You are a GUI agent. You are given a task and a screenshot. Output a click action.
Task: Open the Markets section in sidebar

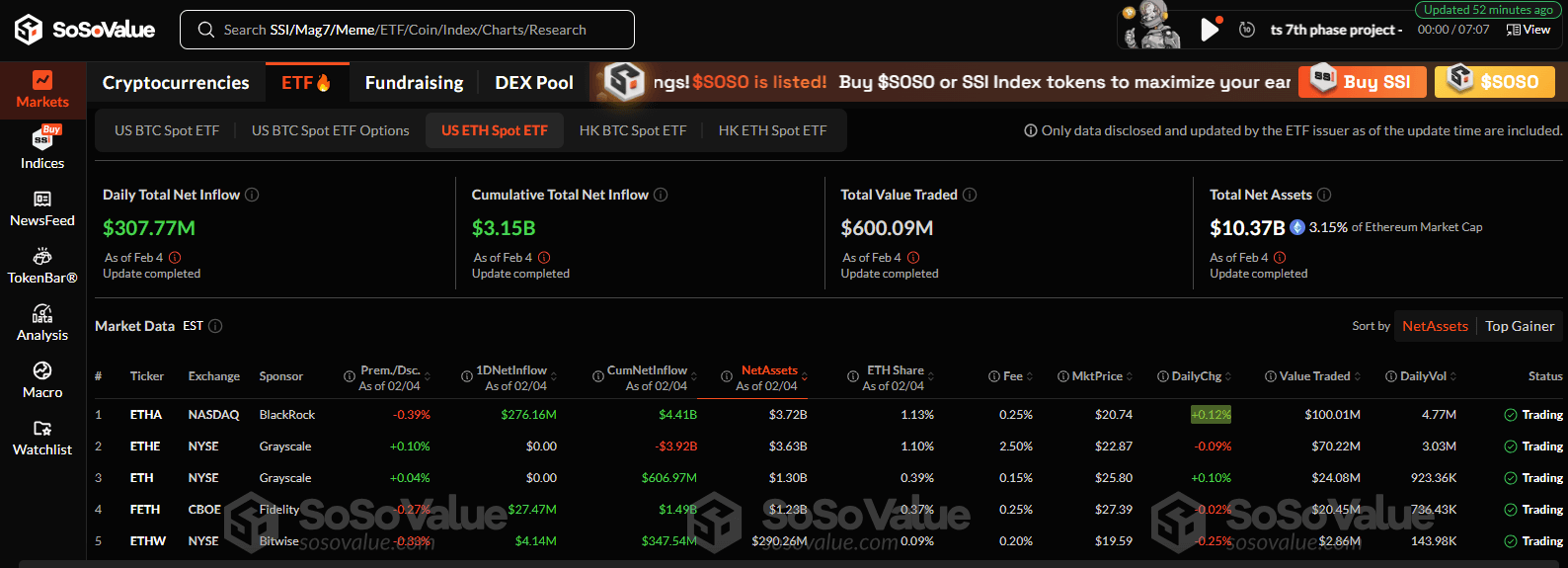click(42, 89)
